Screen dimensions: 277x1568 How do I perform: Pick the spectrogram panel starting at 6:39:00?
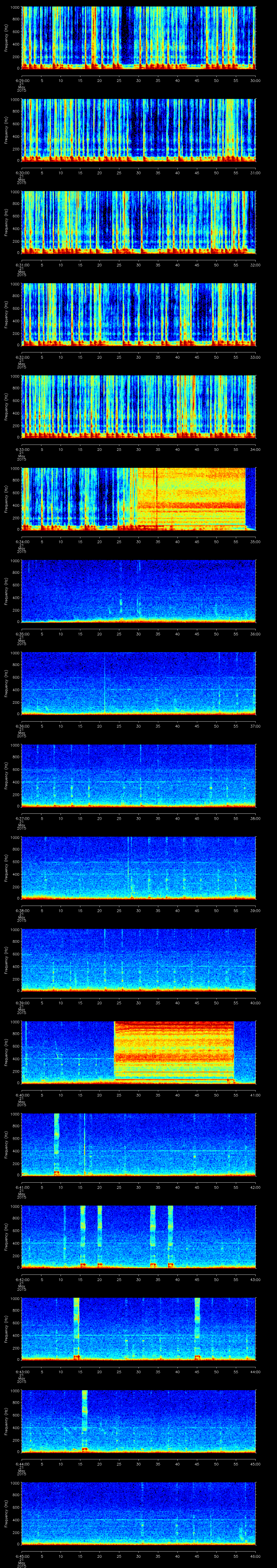pyautogui.click(x=139, y=960)
